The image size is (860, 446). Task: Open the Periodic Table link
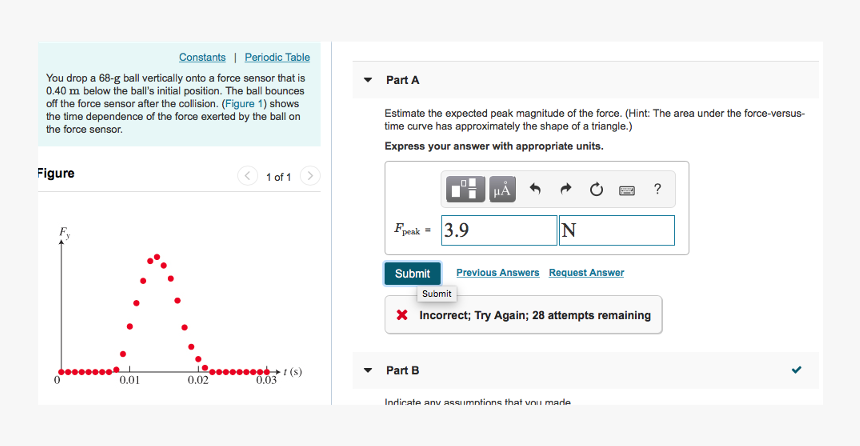pos(277,57)
